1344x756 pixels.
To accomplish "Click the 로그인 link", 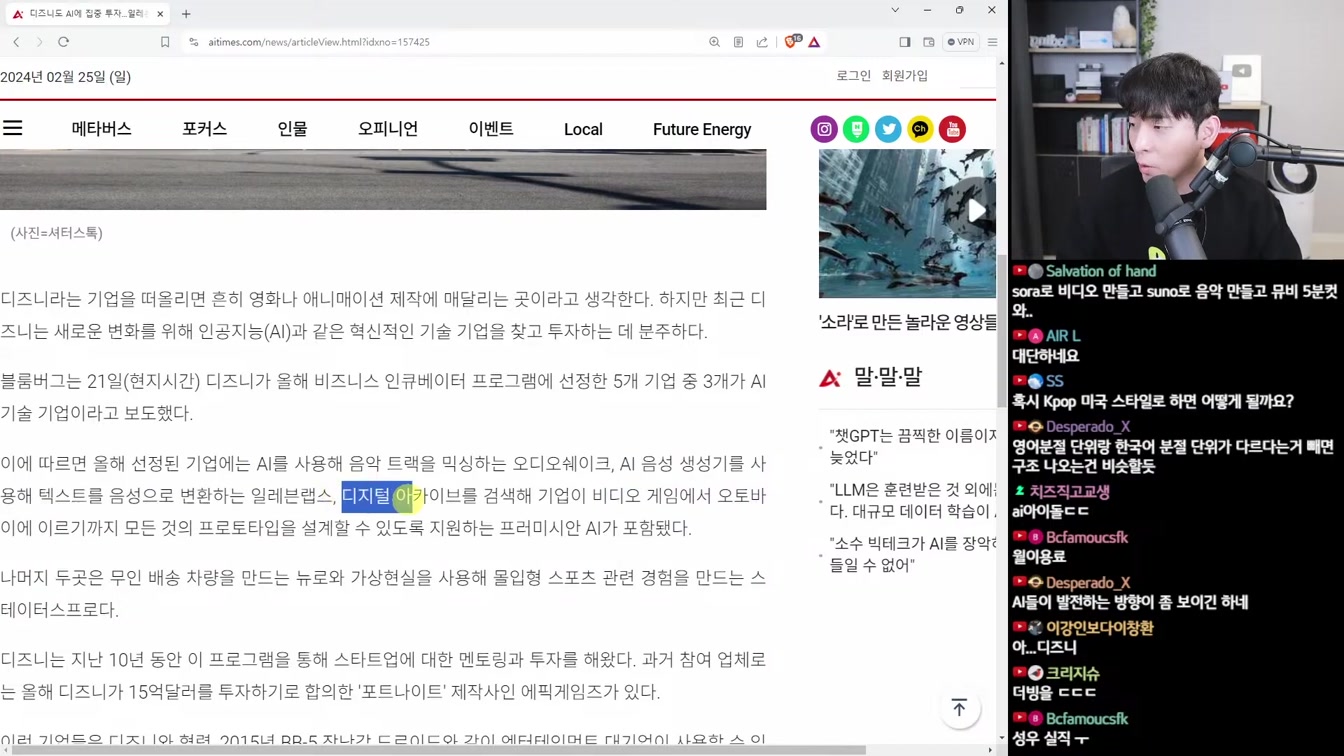I will 853,76.
